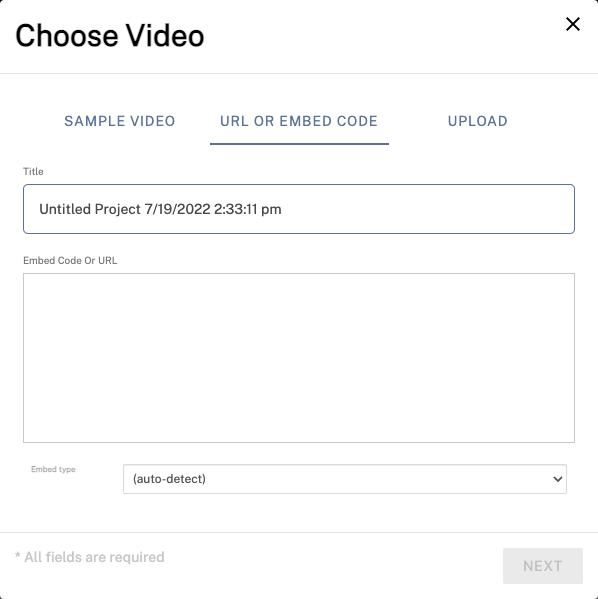This screenshot has width=598, height=599.
Task: Click the NEXT button
Action: (543, 566)
